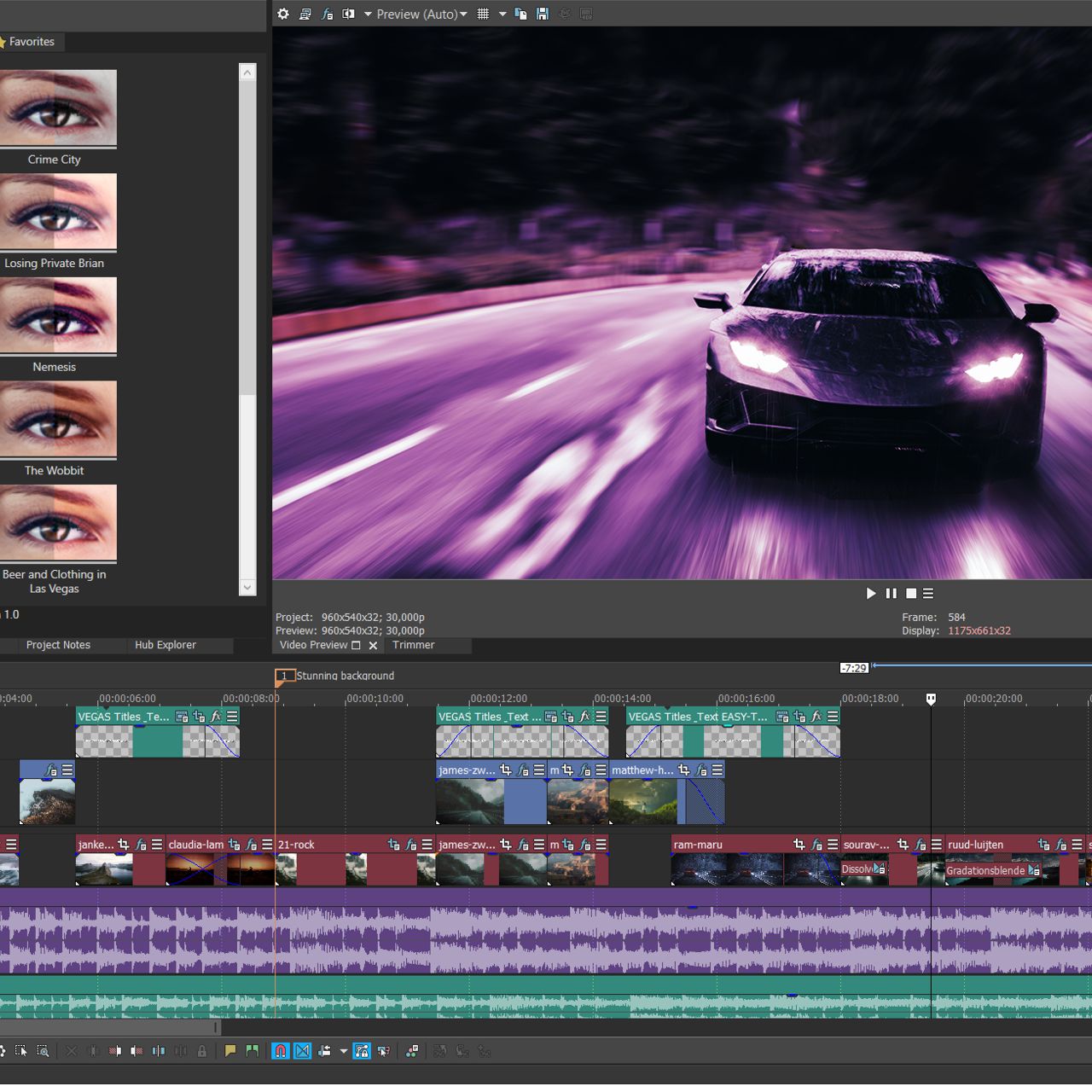Image resolution: width=1092 pixels, height=1092 pixels.
Task: Insert a marker using the yellow flag icon
Action: tap(230, 1050)
